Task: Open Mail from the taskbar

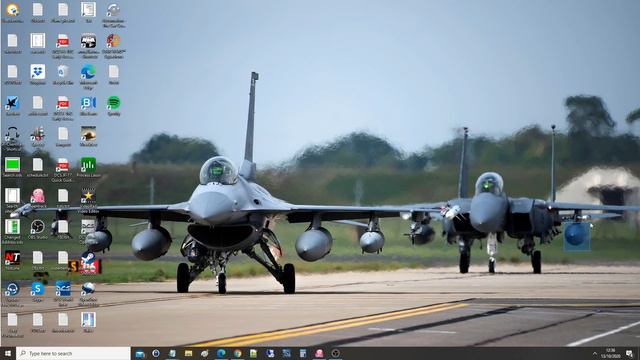Action: point(140,353)
